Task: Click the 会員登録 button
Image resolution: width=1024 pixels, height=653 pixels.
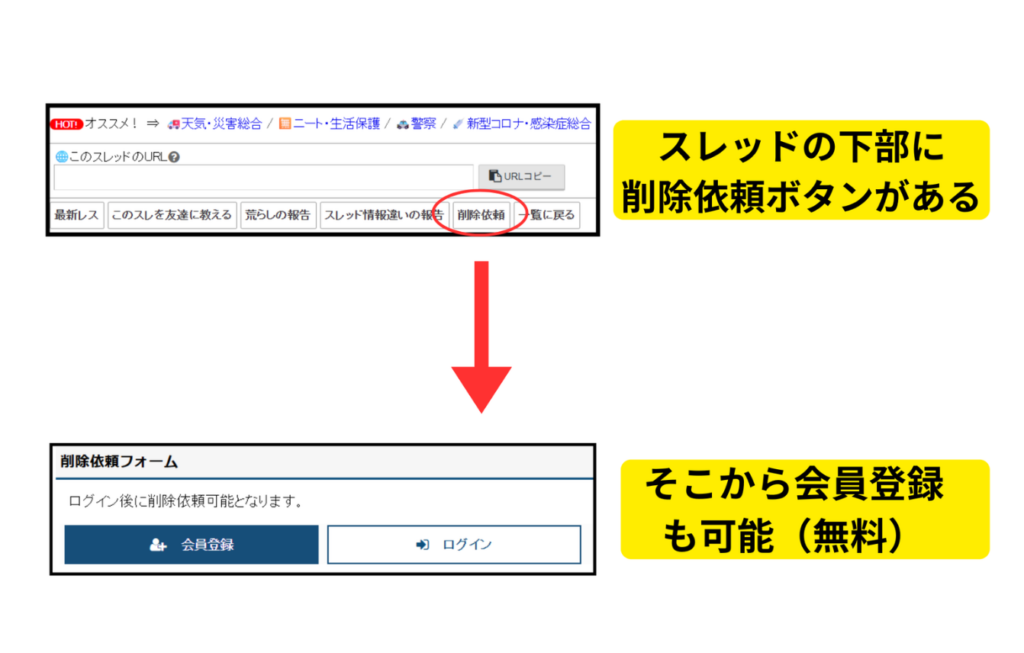Action: pyautogui.click(x=191, y=545)
